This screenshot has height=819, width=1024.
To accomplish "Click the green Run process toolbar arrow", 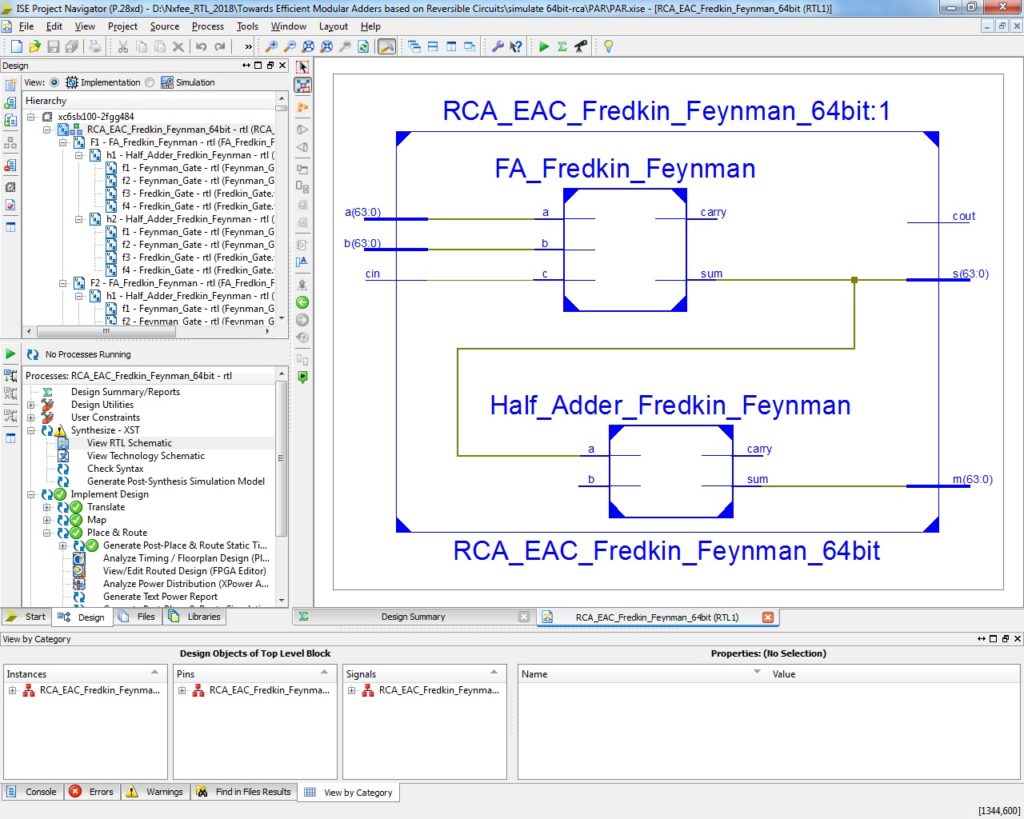I will point(544,46).
